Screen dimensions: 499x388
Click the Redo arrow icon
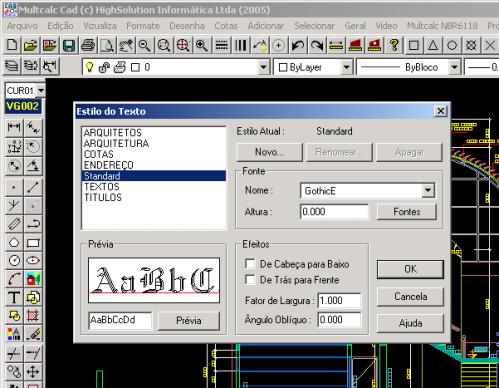coord(317,45)
